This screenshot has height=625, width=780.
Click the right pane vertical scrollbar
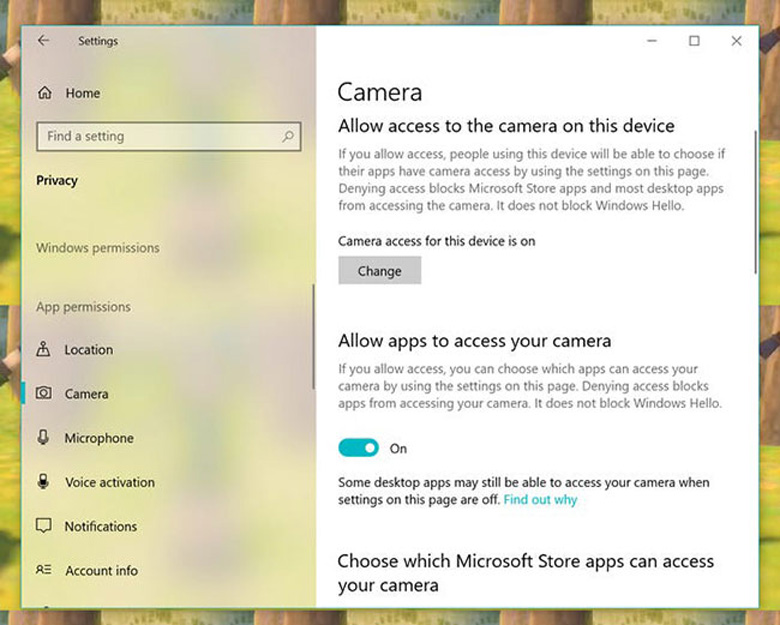coord(755,200)
